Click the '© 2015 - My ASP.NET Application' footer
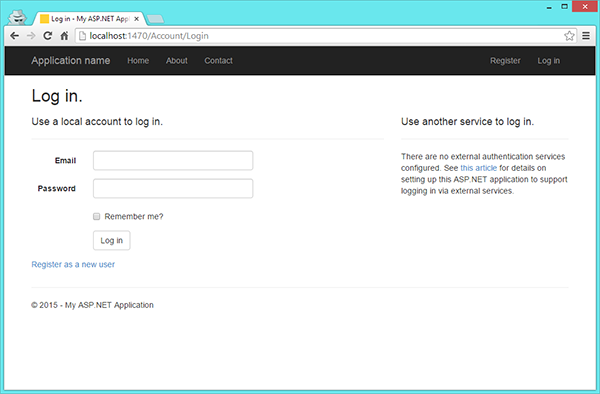This screenshot has height=394, width=600. (92, 305)
